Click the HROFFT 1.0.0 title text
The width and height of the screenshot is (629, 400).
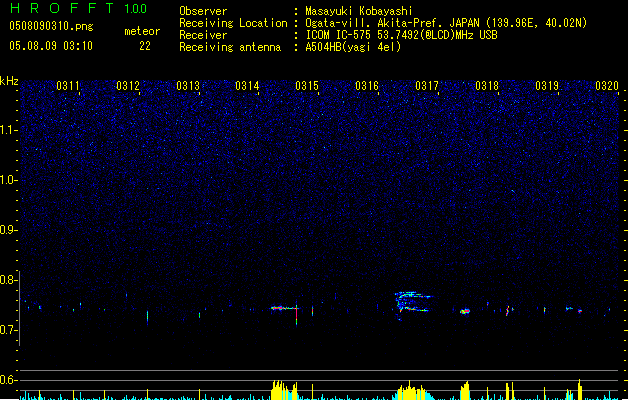click(x=78, y=8)
